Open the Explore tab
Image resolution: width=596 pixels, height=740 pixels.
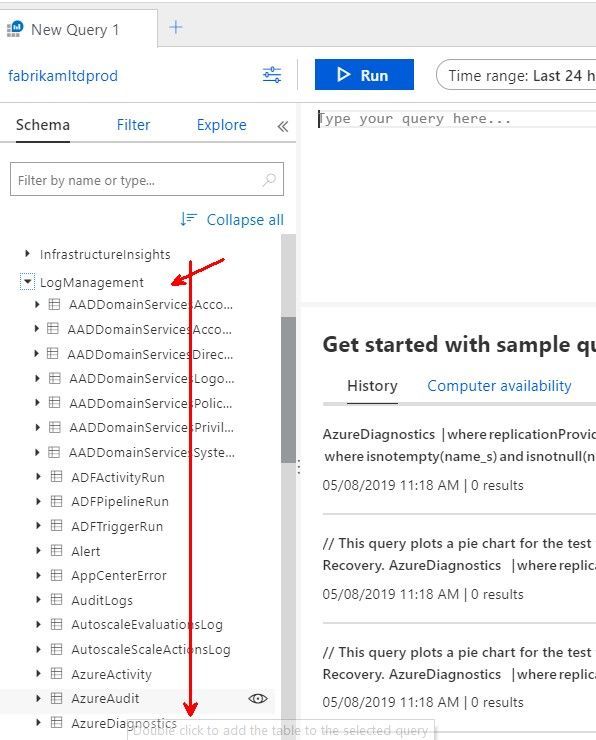click(x=221, y=125)
